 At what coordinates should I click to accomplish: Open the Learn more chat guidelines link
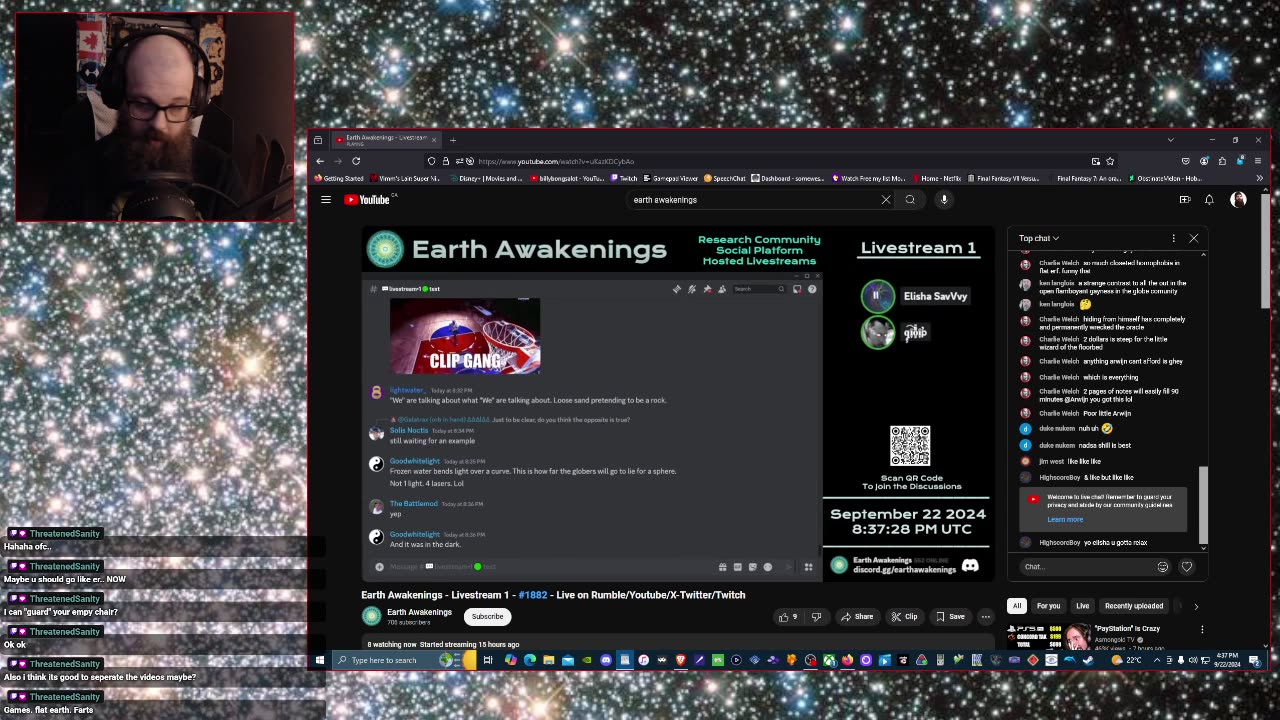tap(1065, 519)
